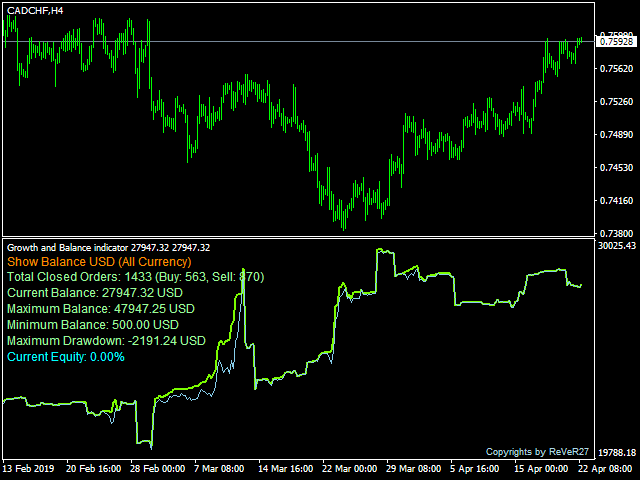
Task: Click the 0.75260 price scale label
Action: [616, 102]
